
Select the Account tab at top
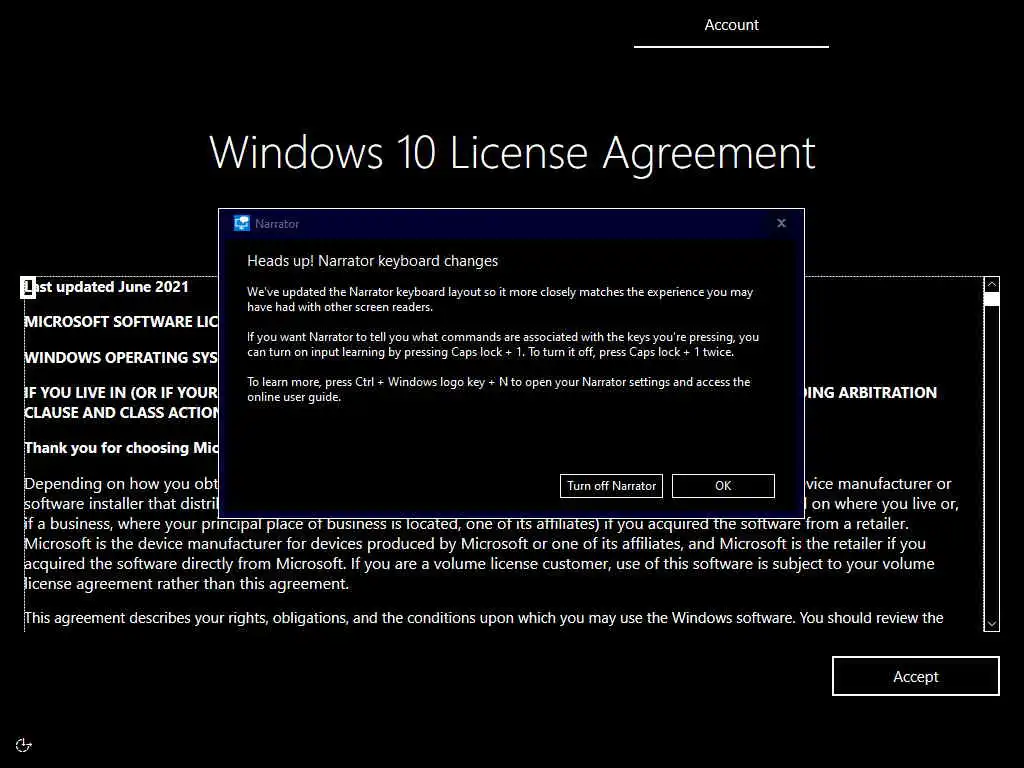(731, 25)
